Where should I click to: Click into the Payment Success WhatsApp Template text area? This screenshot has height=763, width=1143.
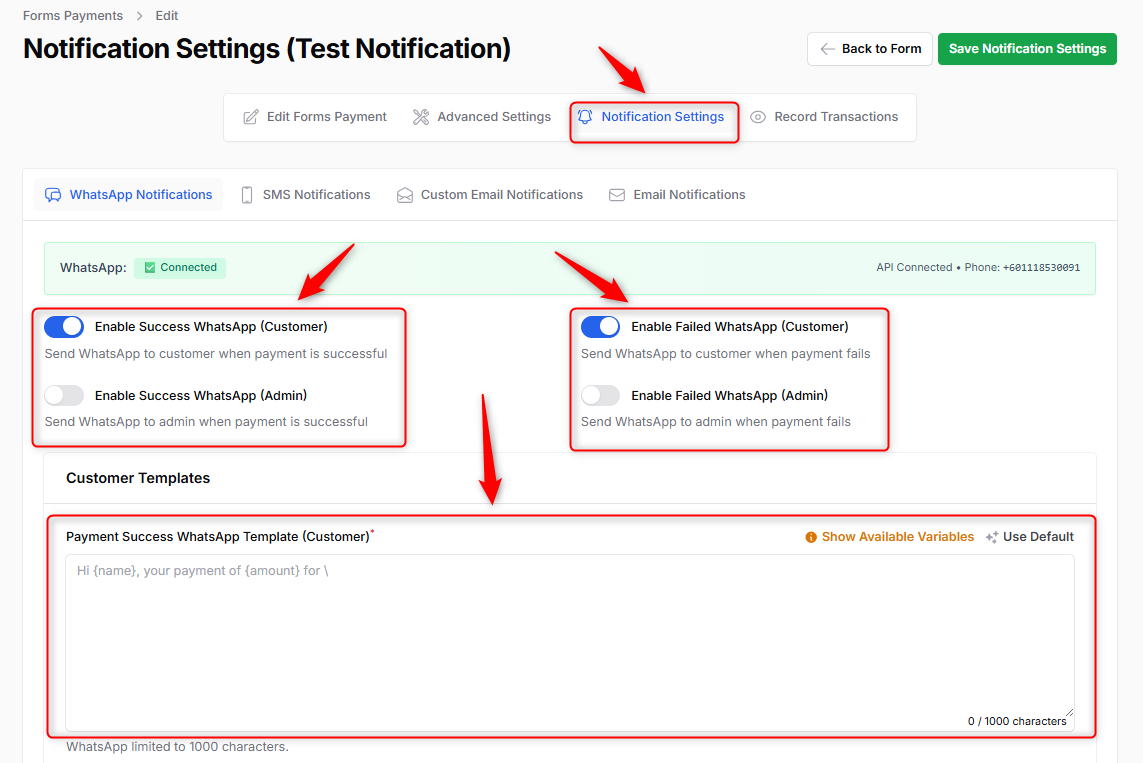(x=569, y=643)
